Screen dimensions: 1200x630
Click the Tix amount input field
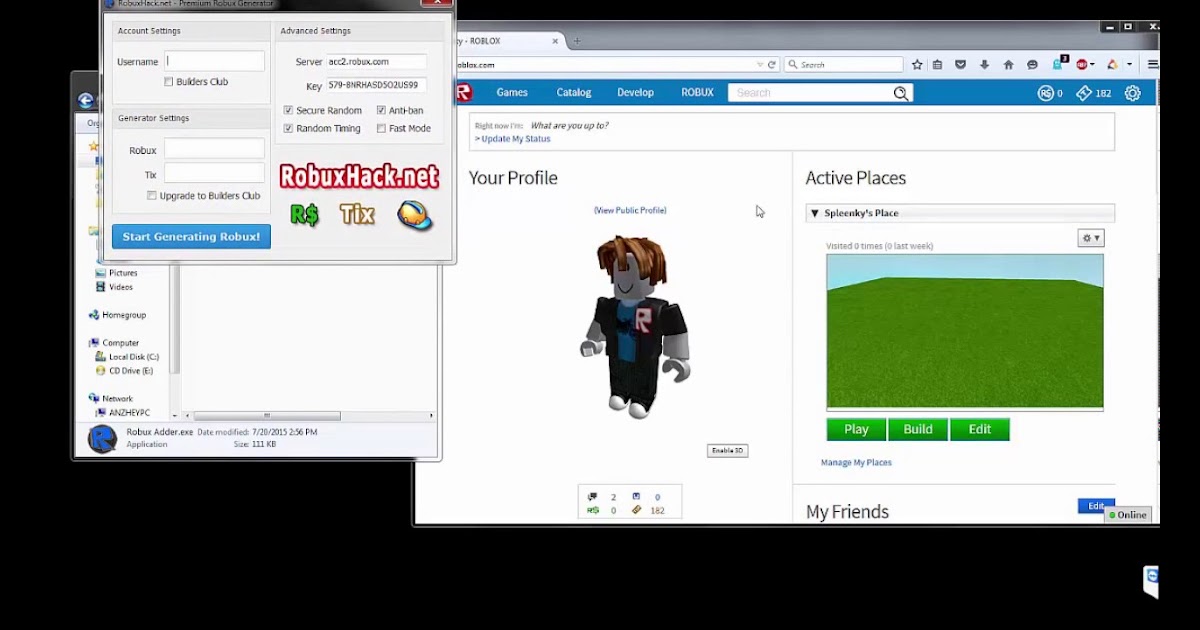pos(214,174)
